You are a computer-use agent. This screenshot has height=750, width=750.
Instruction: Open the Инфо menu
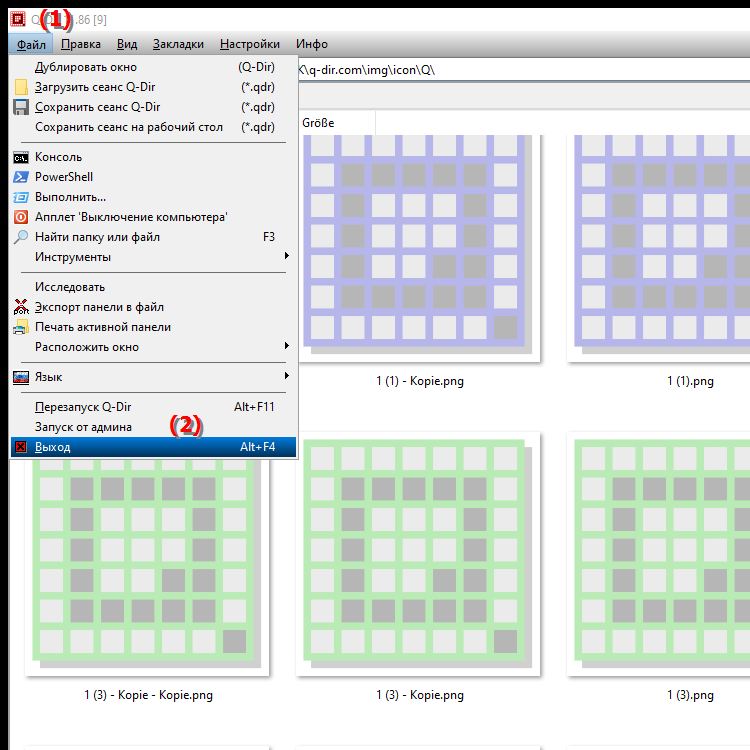click(x=312, y=44)
